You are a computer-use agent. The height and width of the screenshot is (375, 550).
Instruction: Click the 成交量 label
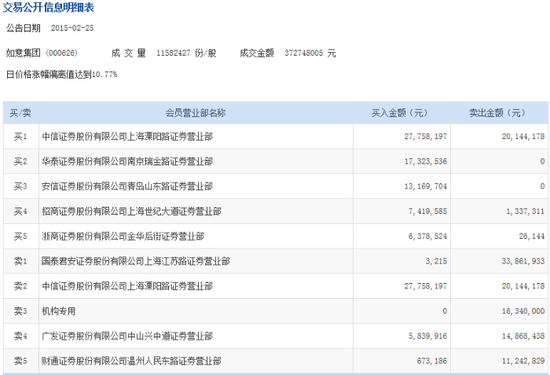tap(128, 53)
